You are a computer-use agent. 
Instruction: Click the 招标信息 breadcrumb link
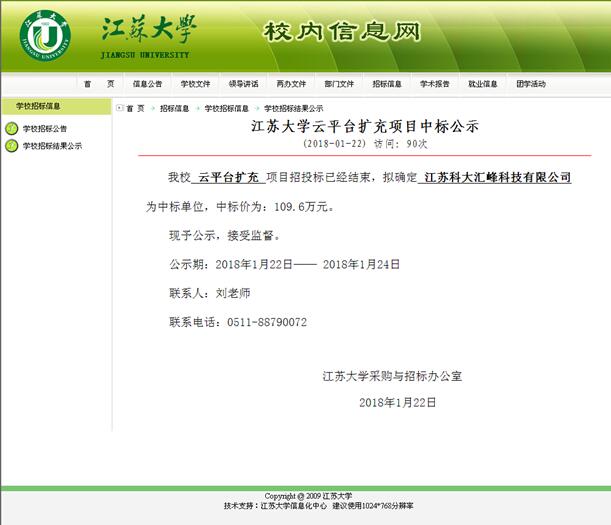tap(174, 108)
